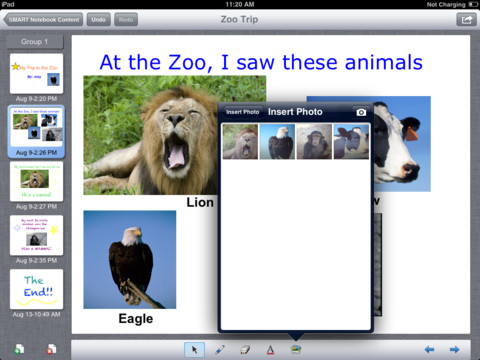
Task: Choose the chimpanzee photo in picker
Action: (314, 141)
